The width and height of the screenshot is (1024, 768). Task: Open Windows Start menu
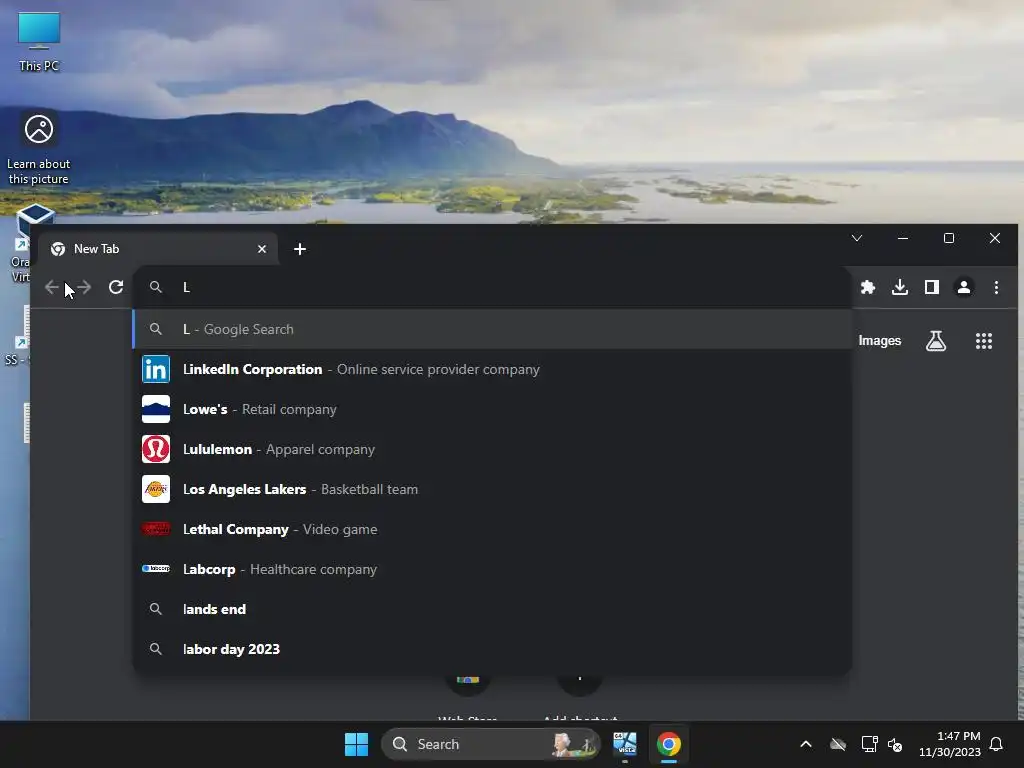tap(357, 744)
